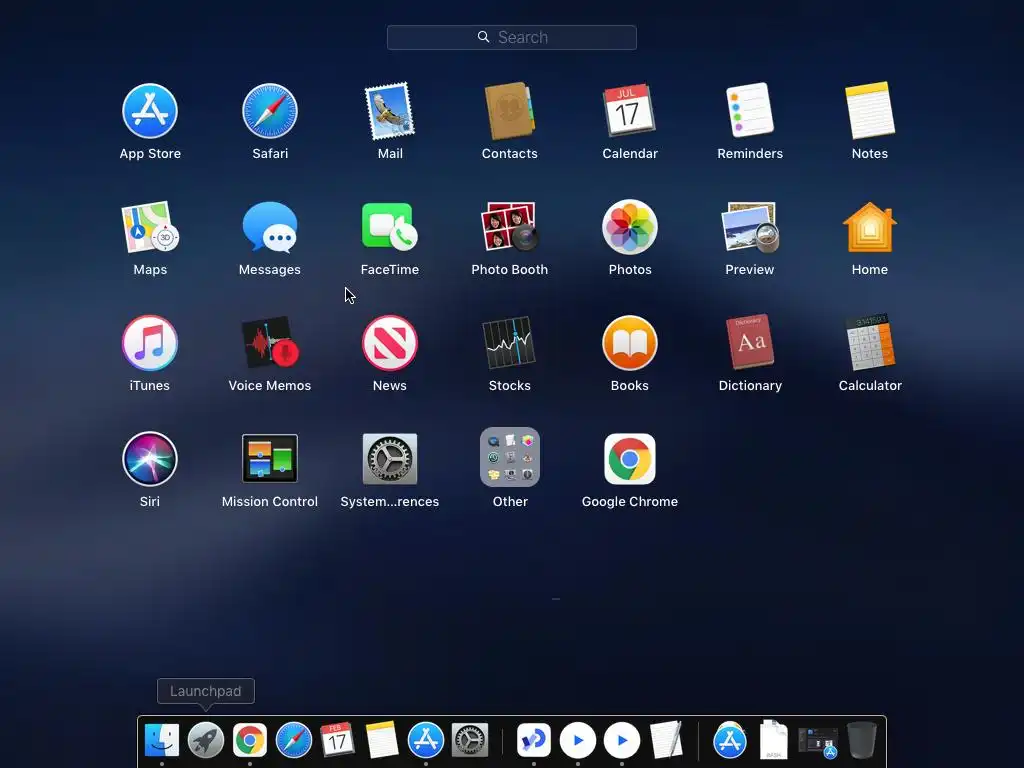Image resolution: width=1024 pixels, height=768 pixels.
Task: Open the JUL 17 Calendar app in Launchpad
Action: pos(630,110)
